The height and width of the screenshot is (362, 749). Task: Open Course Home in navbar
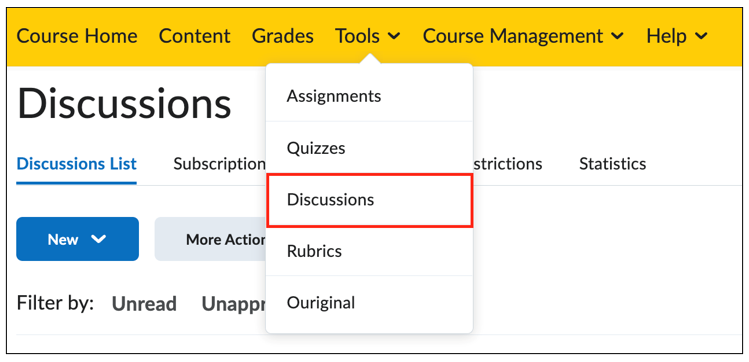coord(77,36)
